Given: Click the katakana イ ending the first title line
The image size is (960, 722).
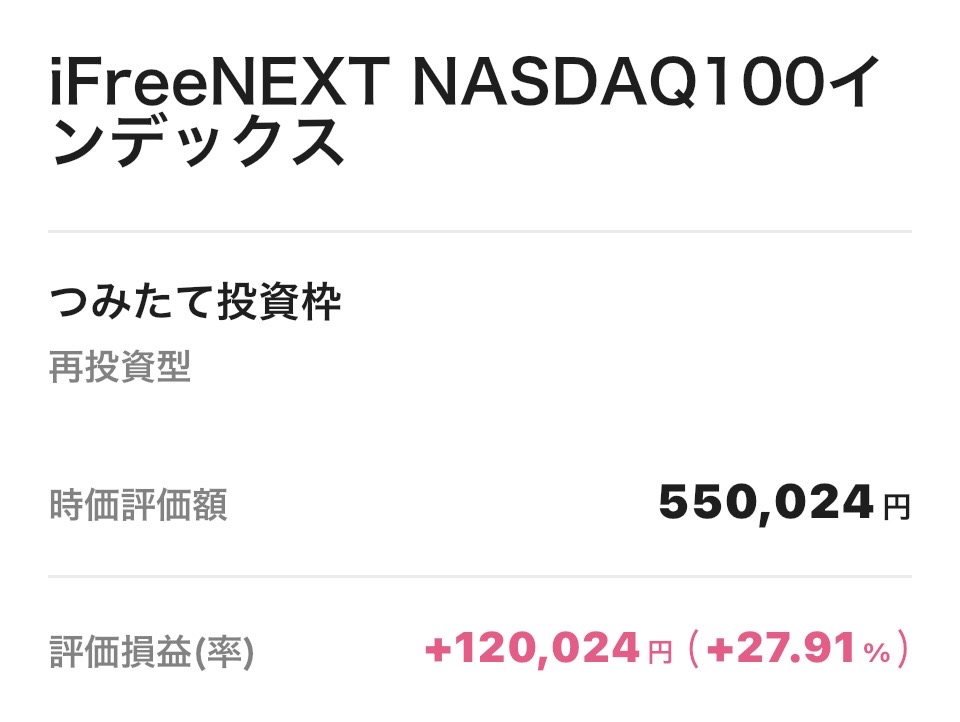Looking at the screenshot, I should click(x=851, y=87).
